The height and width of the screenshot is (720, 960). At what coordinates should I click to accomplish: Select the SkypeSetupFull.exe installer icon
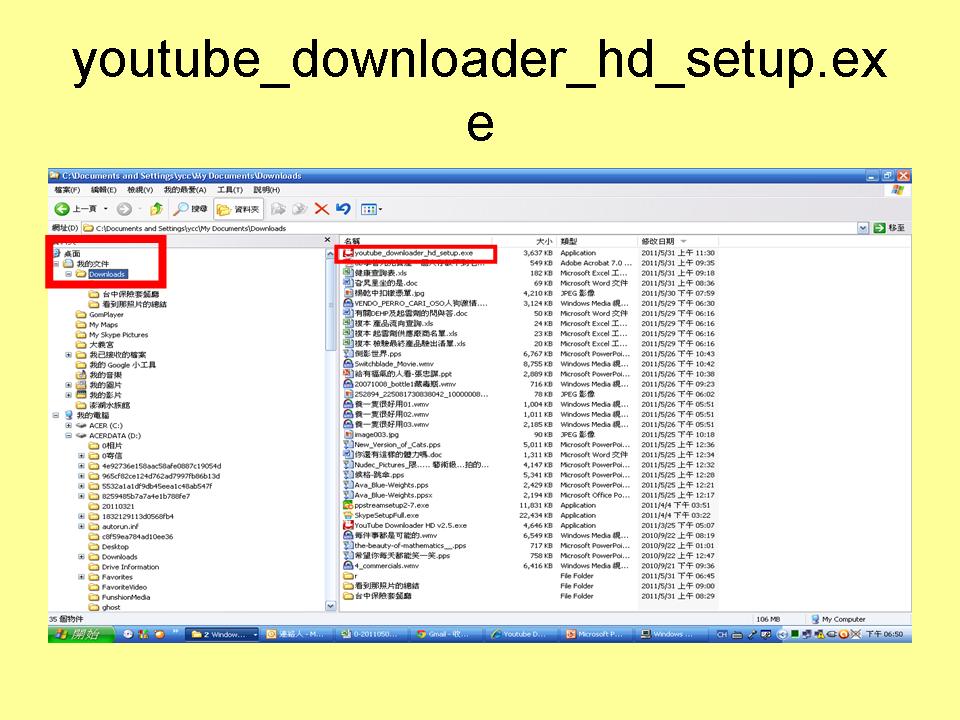click(348, 516)
